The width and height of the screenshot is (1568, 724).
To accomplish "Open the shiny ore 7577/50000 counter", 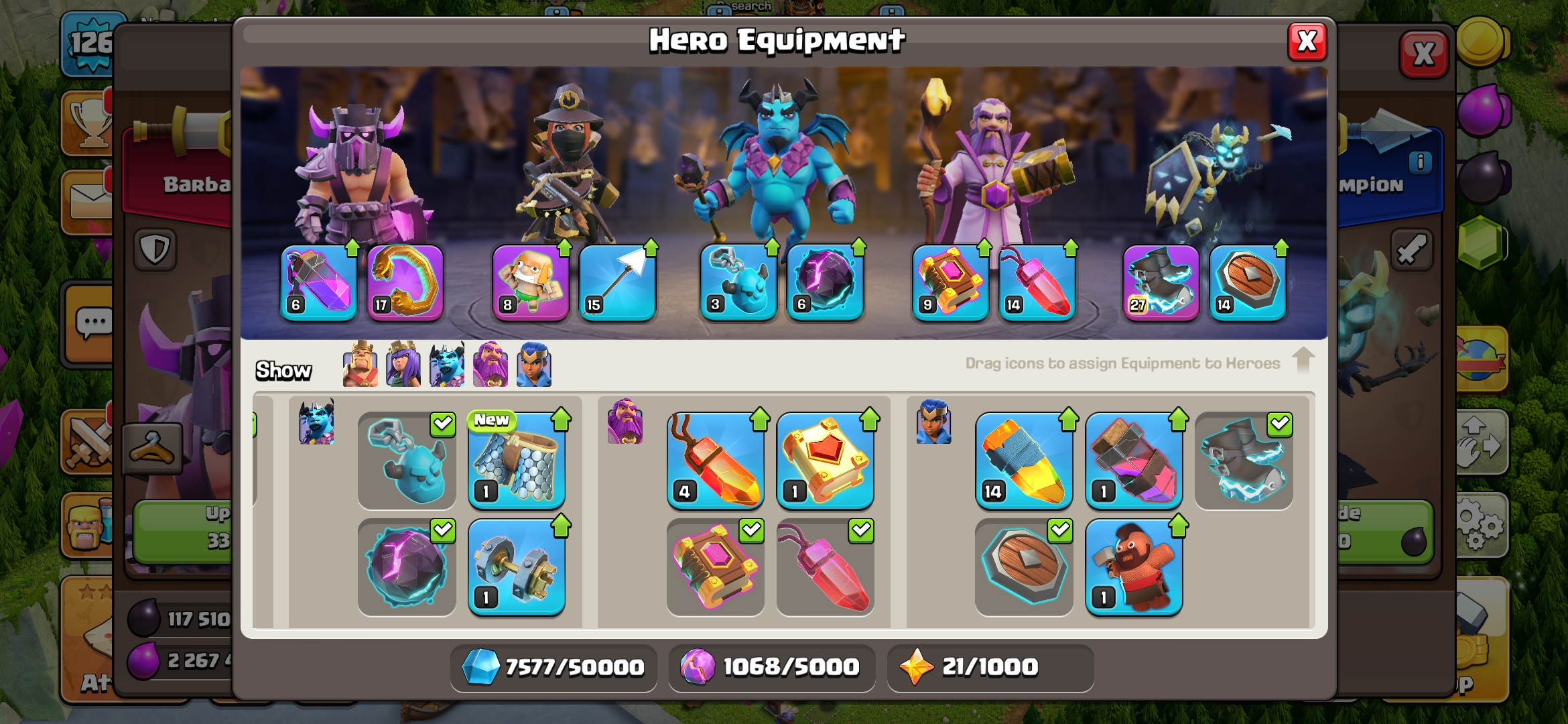I will [x=553, y=667].
